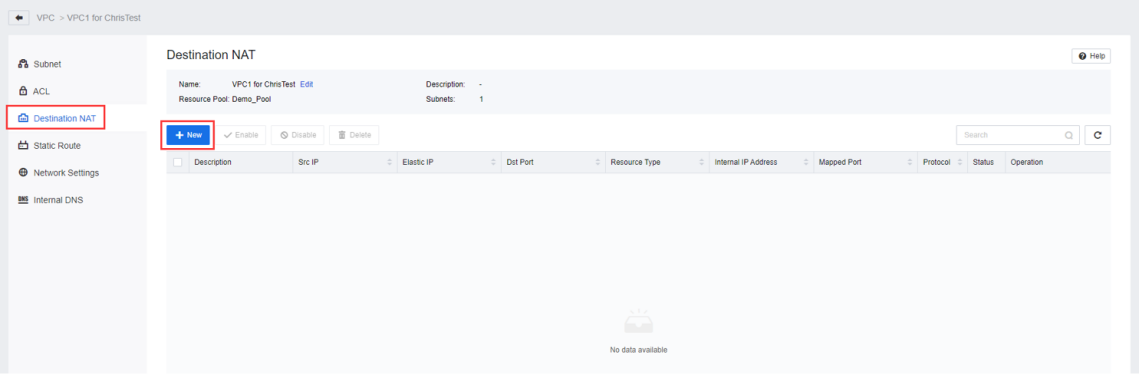Click the Help button
1139x375 pixels.
tap(1091, 56)
